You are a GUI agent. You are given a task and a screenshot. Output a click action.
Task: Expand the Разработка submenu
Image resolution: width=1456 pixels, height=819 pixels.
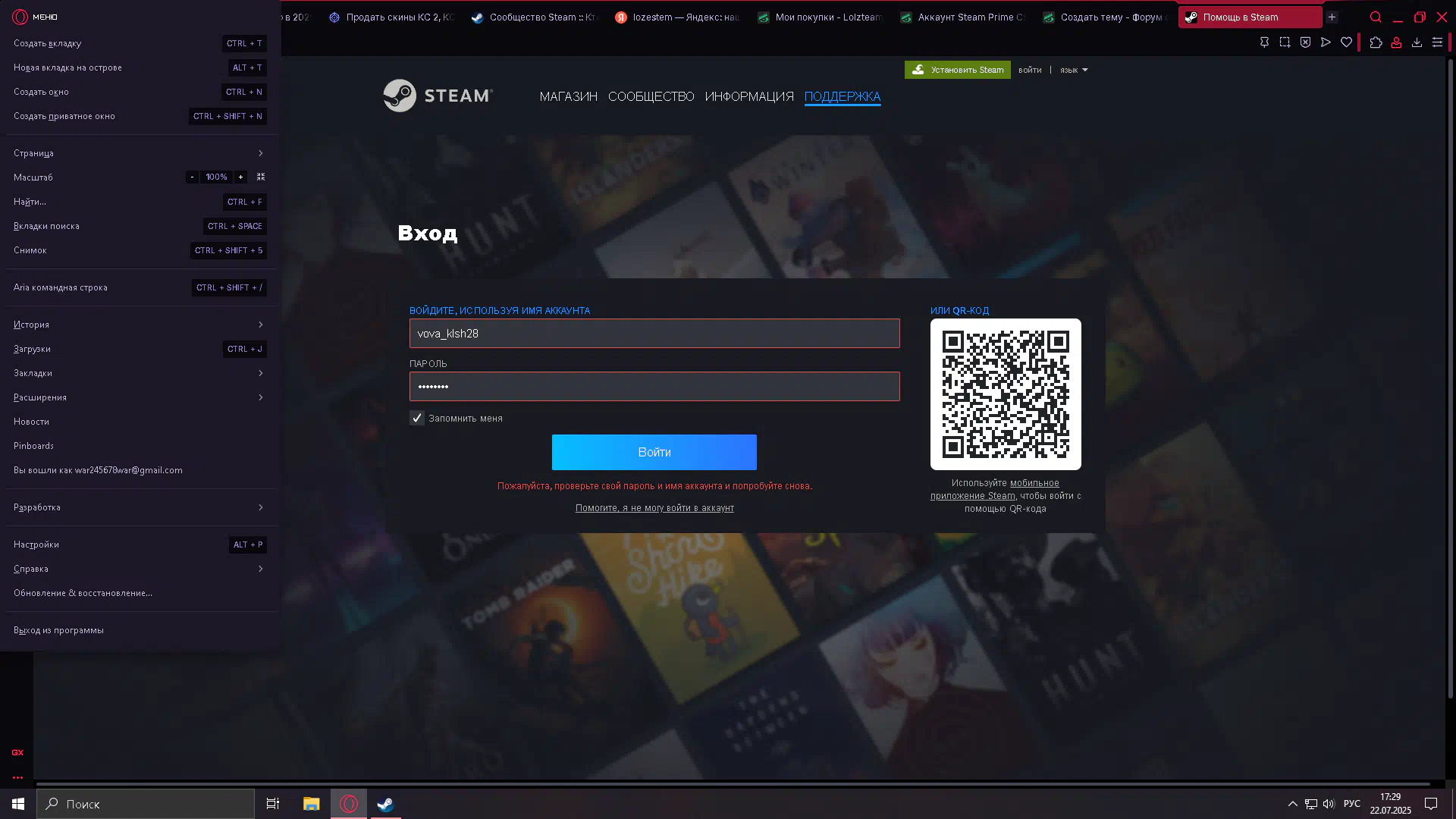pos(140,507)
